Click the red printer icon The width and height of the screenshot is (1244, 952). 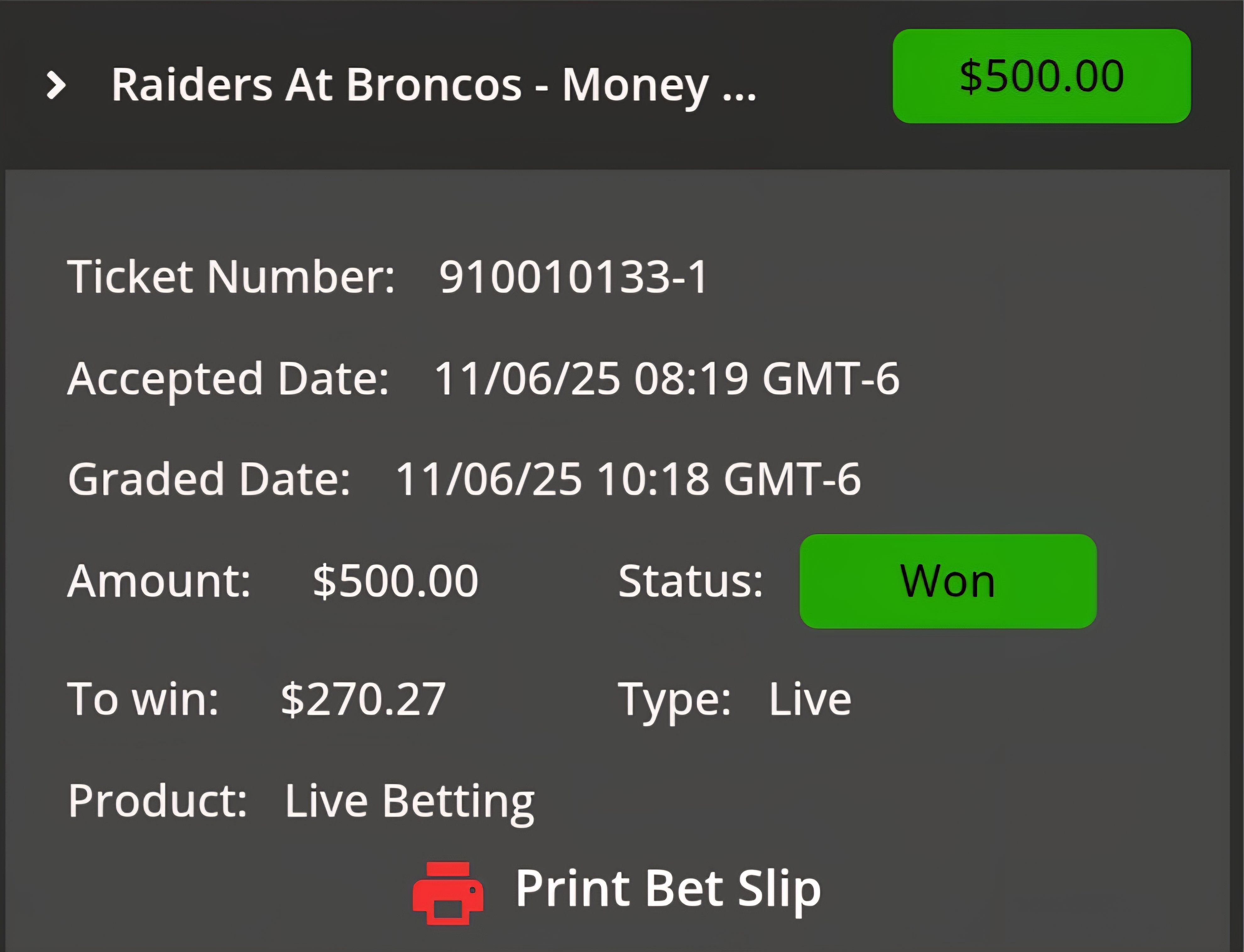(448, 892)
